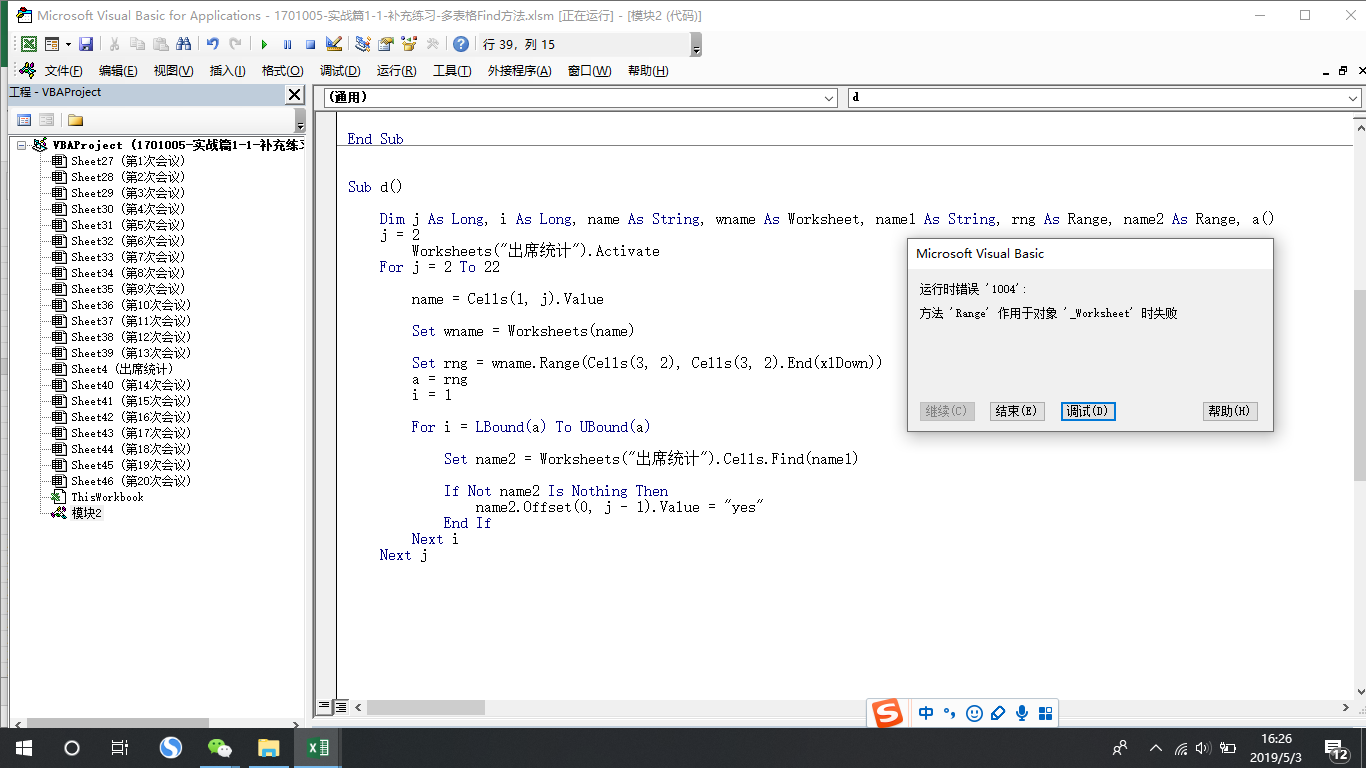
Task: Open the 编辑(E) menu
Action: click(118, 71)
